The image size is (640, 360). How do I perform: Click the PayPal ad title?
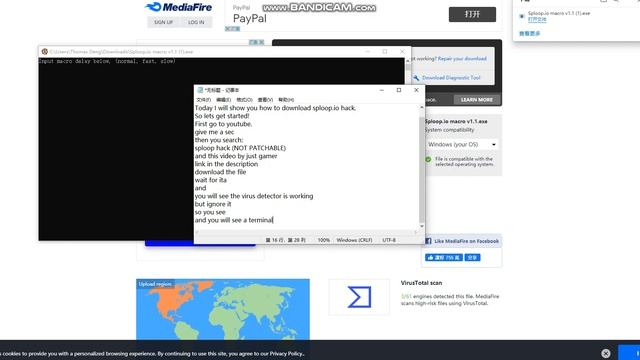249,18
